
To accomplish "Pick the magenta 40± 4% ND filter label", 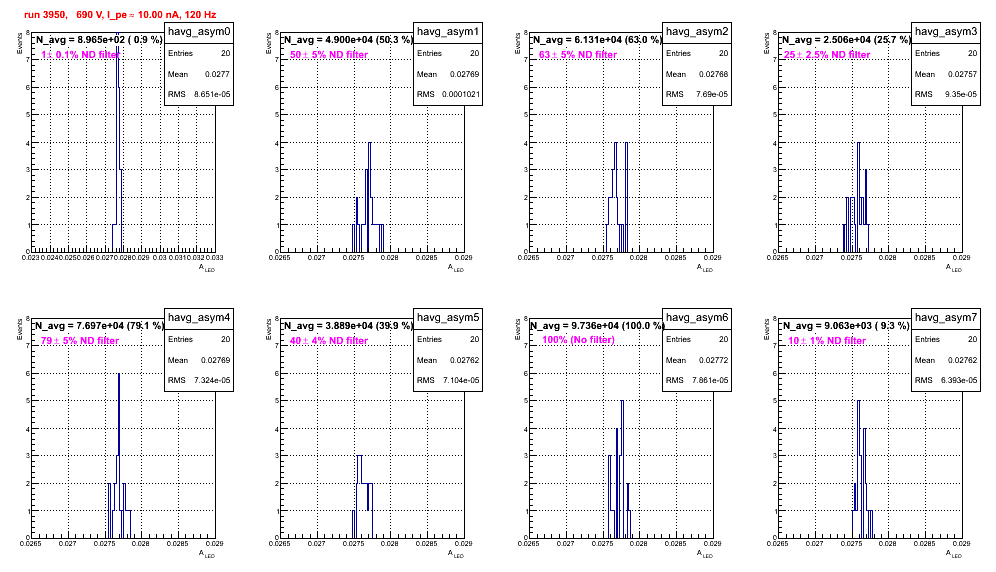I will coord(329,341).
